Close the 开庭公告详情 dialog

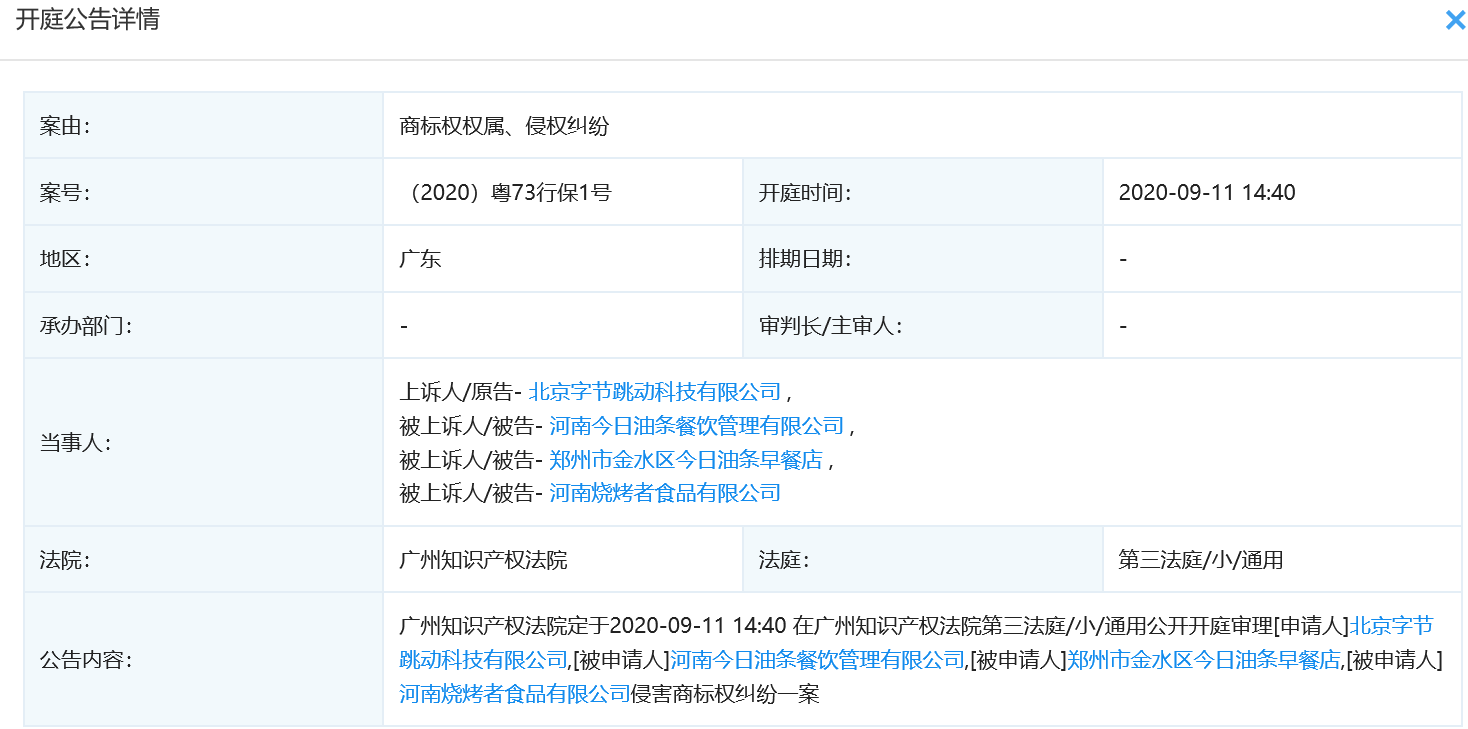coord(1453,19)
